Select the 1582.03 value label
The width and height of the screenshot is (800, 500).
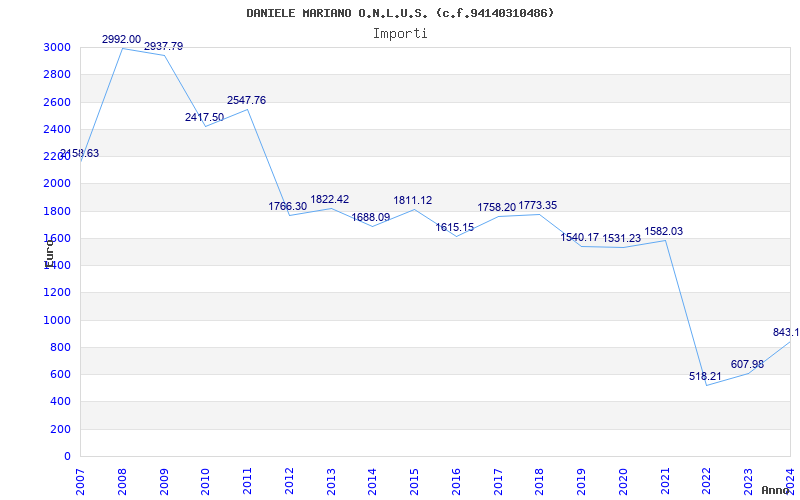[x=663, y=232]
